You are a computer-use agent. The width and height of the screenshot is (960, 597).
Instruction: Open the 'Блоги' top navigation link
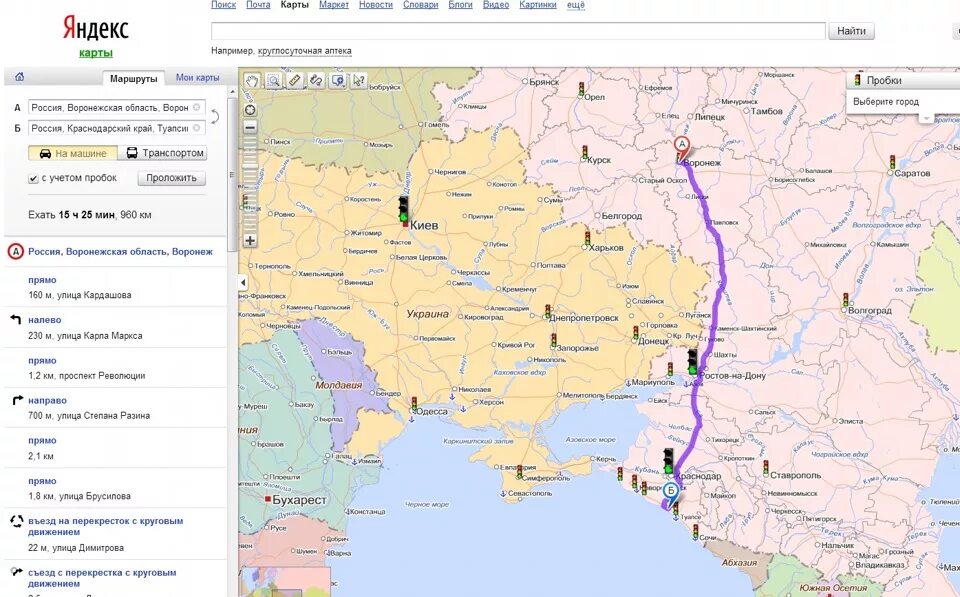[x=460, y=5]
